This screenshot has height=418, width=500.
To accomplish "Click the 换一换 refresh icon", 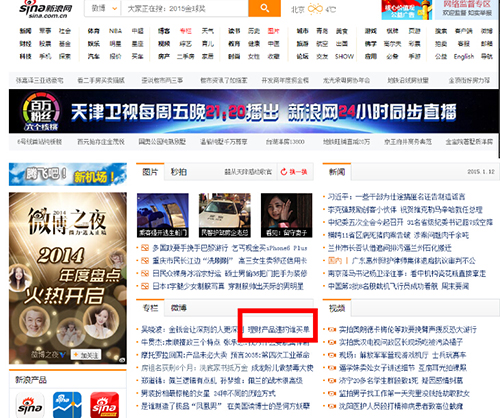I will (284, 172).
